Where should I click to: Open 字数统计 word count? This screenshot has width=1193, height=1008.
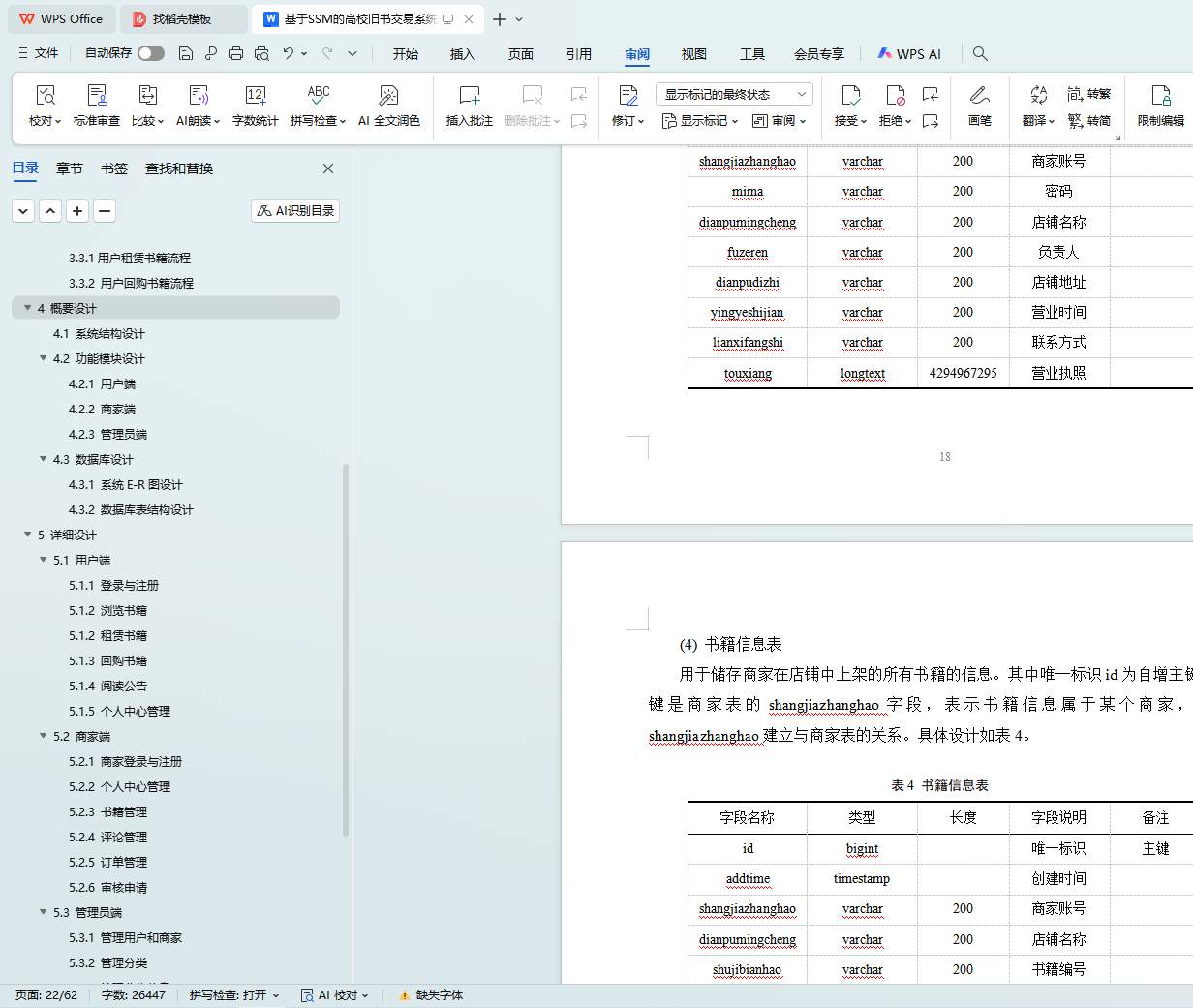pyautogui.click(x=256, y=105)
